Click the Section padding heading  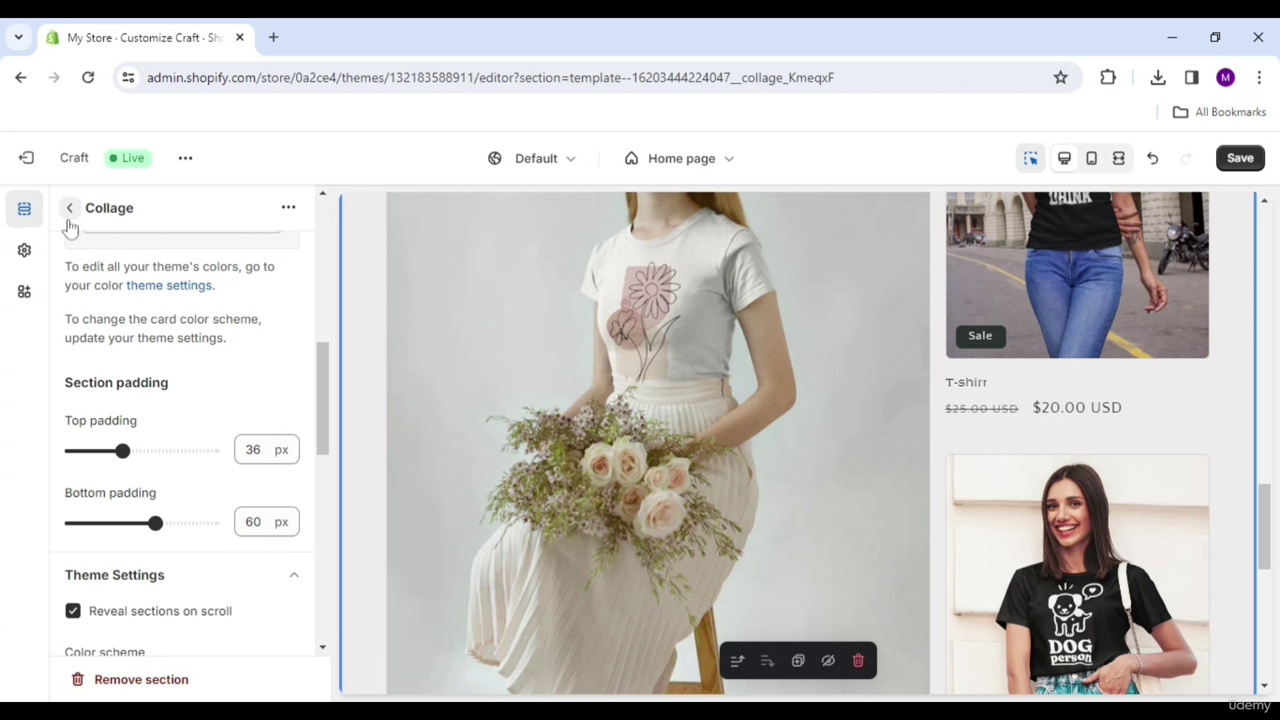pyautogui.click(x=116, y=383)
